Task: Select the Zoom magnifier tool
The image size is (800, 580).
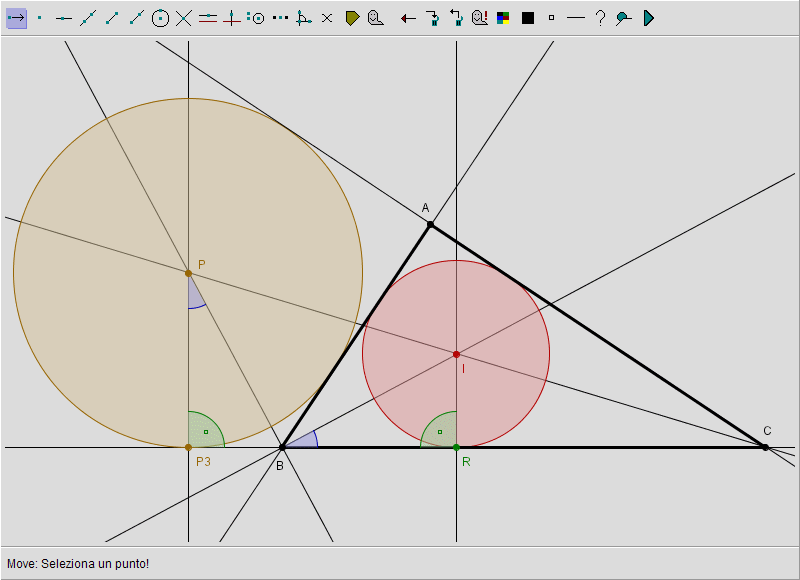Action: (624, 18)
